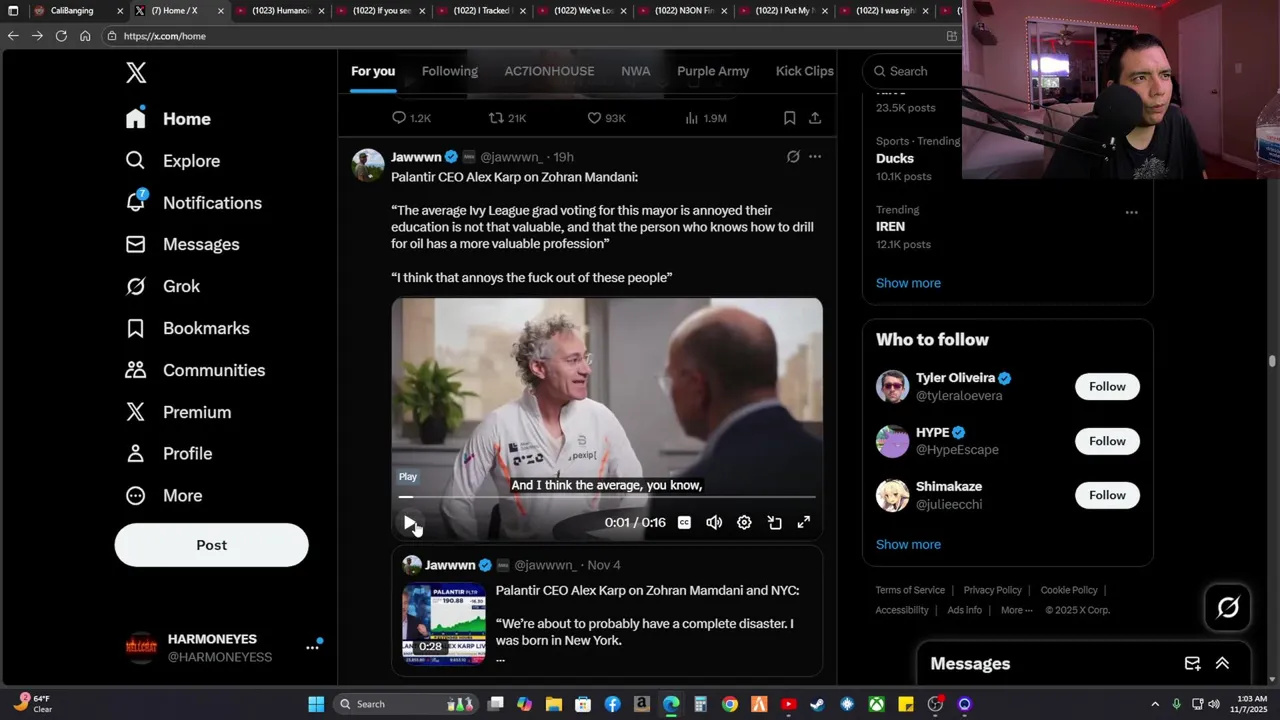Open quoted video thumbnail showing 0:28

[444, 624]
